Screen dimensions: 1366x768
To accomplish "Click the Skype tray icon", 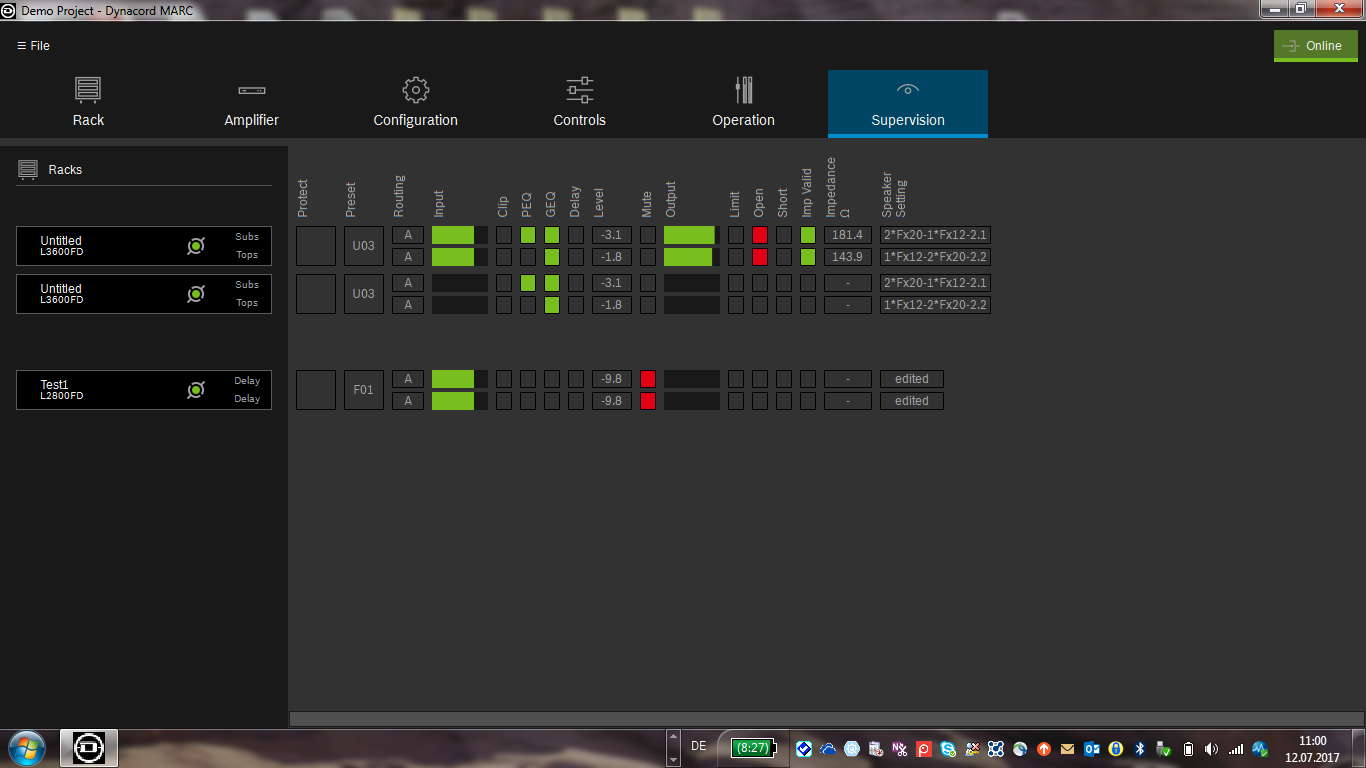I will coord(947,748).
